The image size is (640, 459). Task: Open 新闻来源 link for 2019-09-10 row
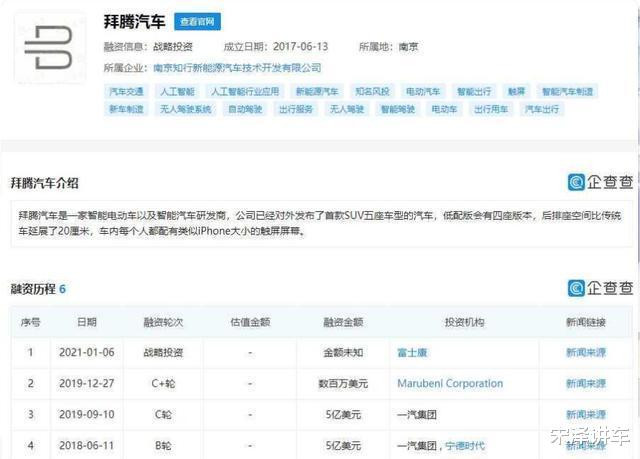point(586,415)
